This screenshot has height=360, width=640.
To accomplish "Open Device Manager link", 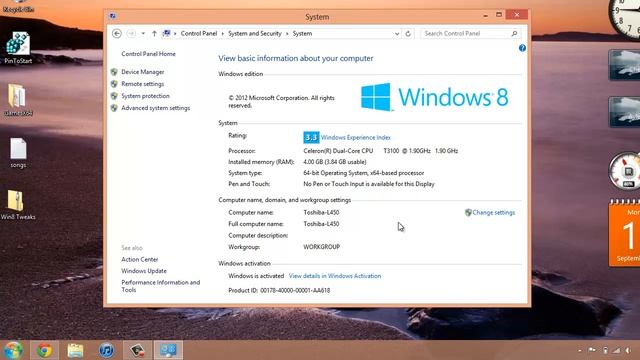I will click(142, 72).
